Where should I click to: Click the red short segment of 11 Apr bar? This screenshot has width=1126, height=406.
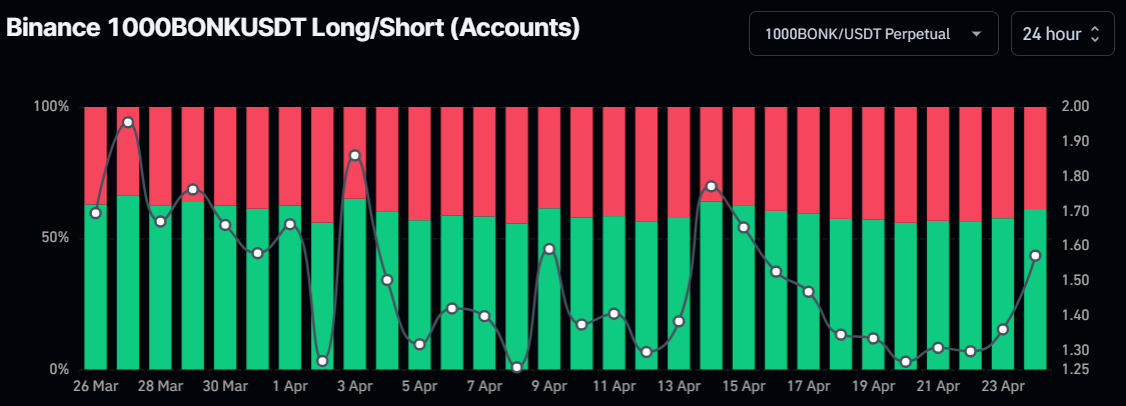click(614, 160)
